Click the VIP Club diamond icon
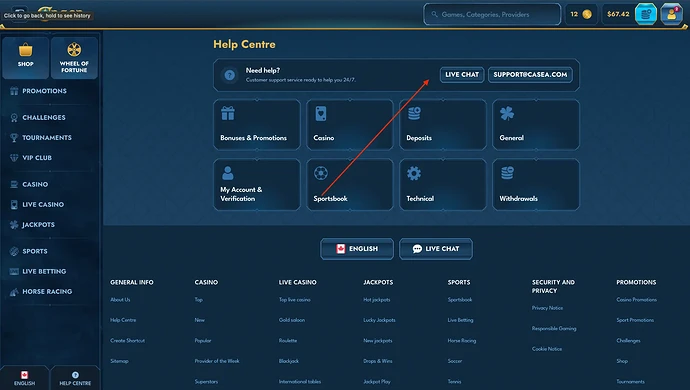This screenshot has width=690, height=390. (14, 158)
